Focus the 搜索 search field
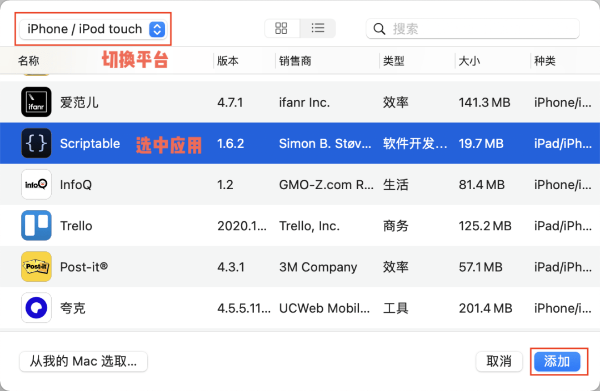 pyautogui.click(x=473, y=29)
